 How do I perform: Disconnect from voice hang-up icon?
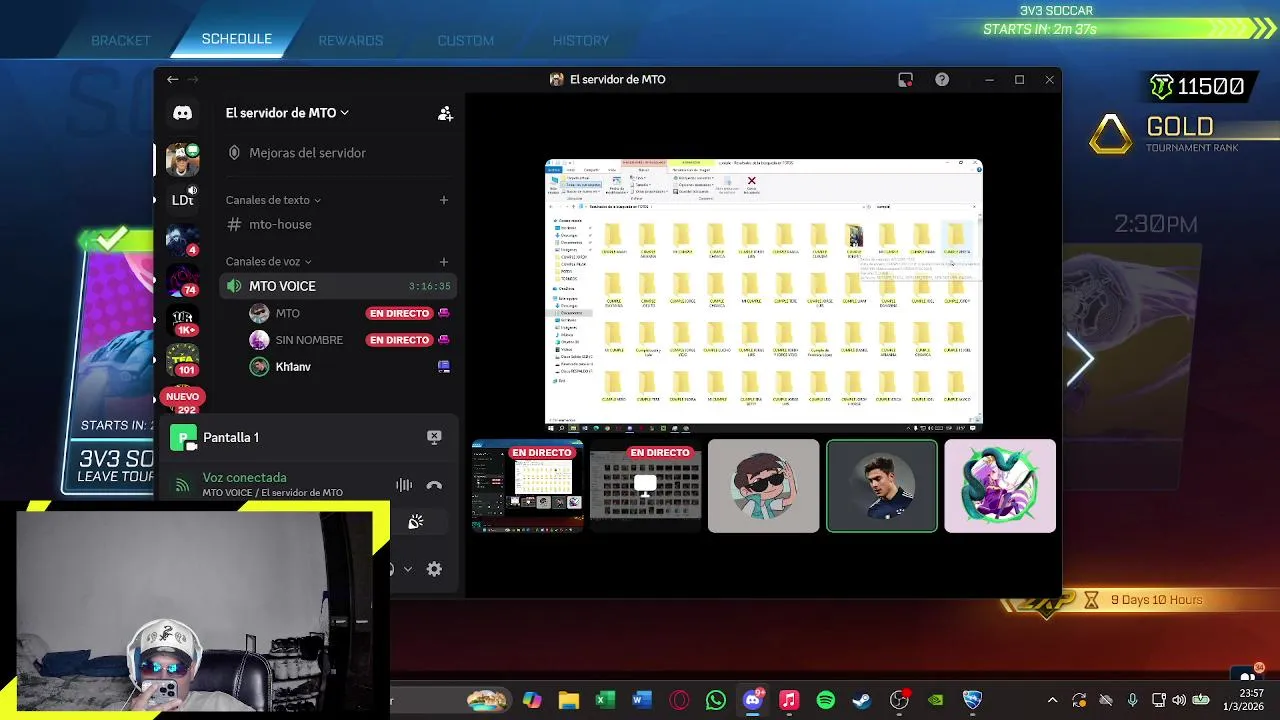[434, 485]
